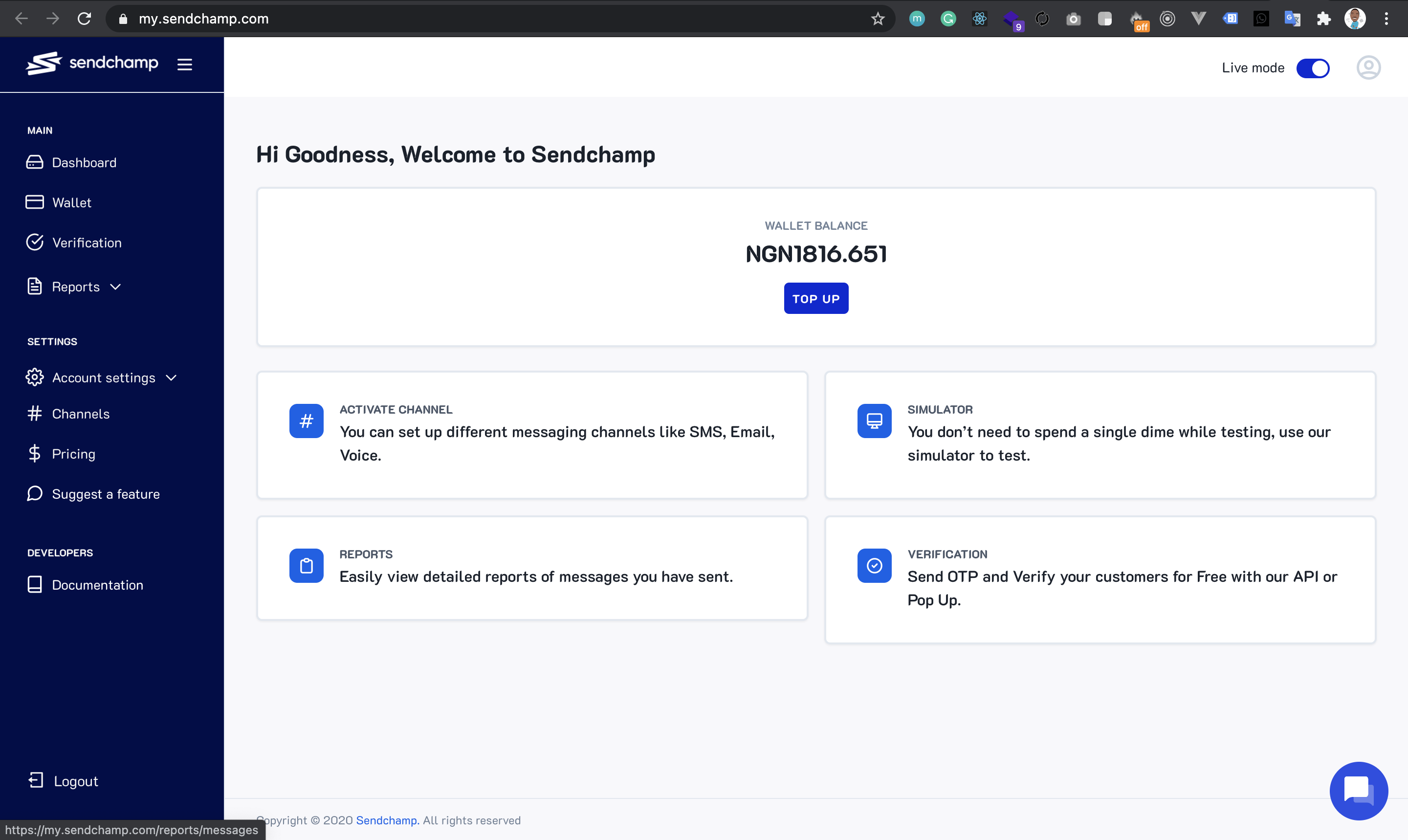The height and width of the screenshot is (840, 1408).
Task: Open Suggest a feature
Action: tap(105, 493)
